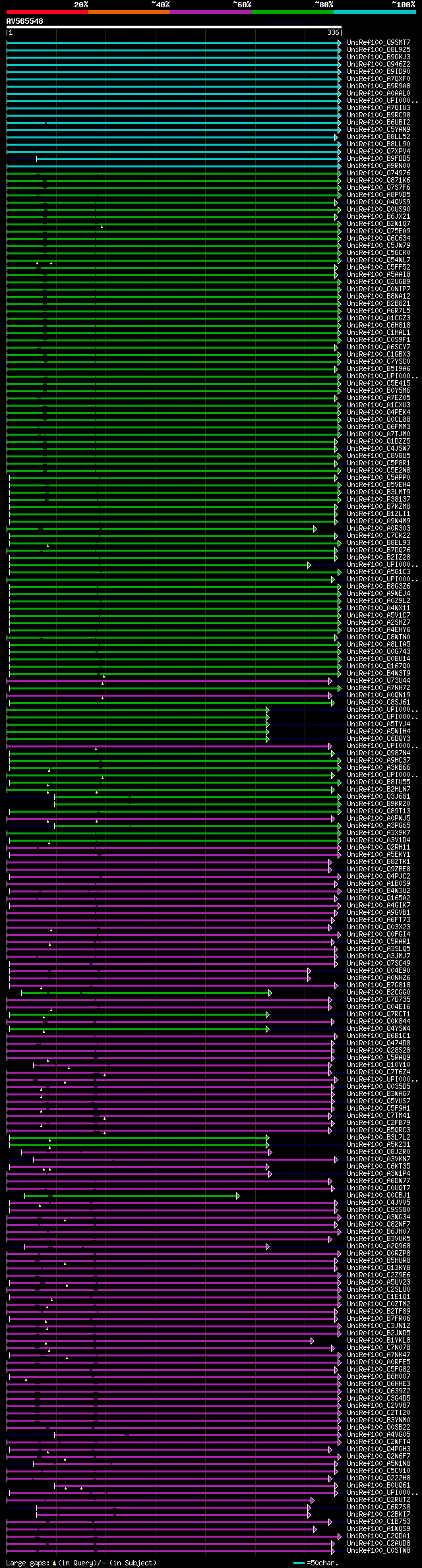
Task: Click label UniRef100_A9RN00
Action: coord(378,165)
